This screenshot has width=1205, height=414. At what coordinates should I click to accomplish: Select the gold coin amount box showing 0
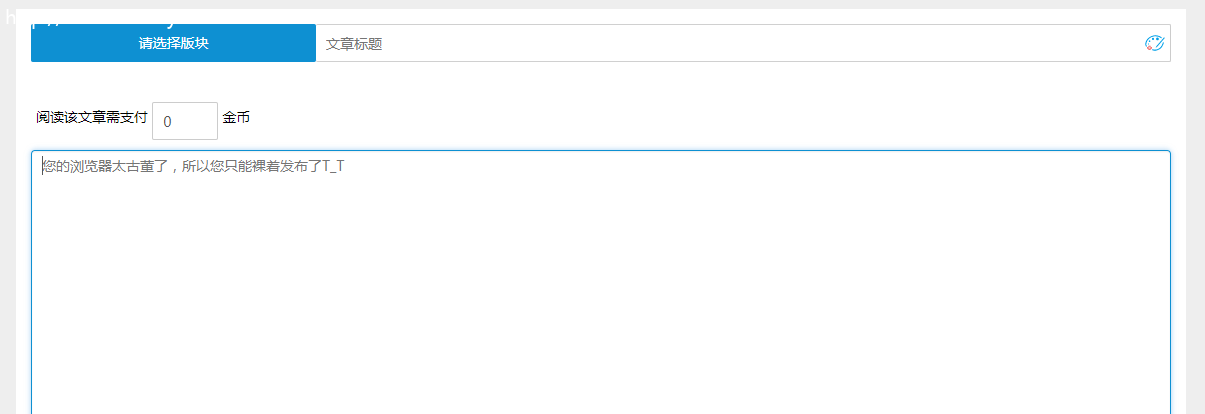coord(185,121)
